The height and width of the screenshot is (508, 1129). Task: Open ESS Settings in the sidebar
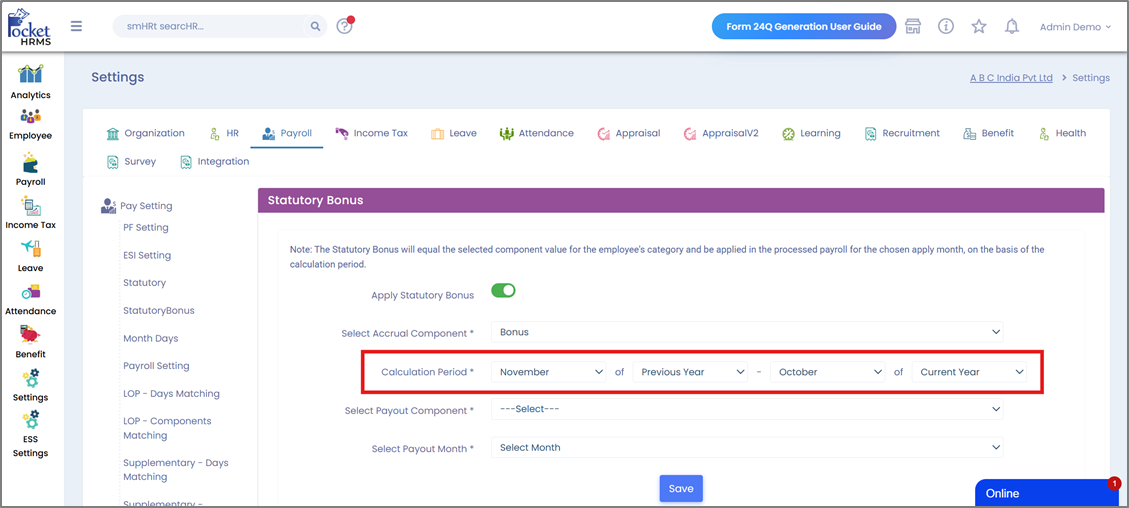[x=30, y=433]
